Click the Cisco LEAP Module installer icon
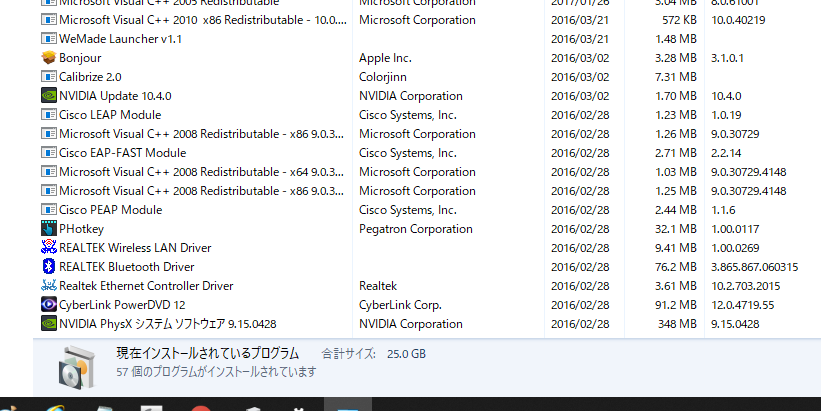The height and width of the screenshot is (411, 821). coord(49,115)
